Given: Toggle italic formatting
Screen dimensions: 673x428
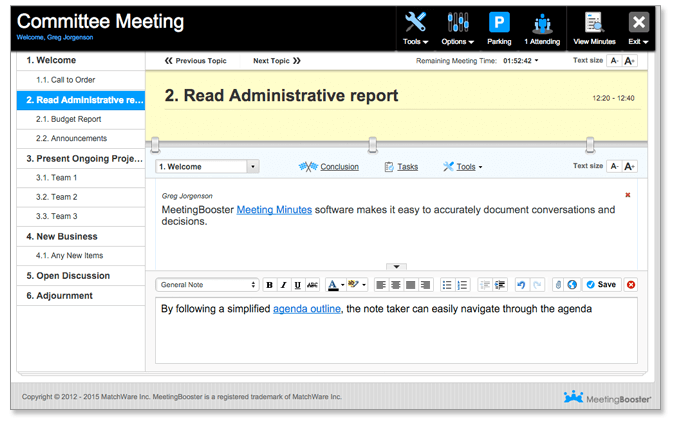Looking at the screenshot, I should [x=284, y=285].
